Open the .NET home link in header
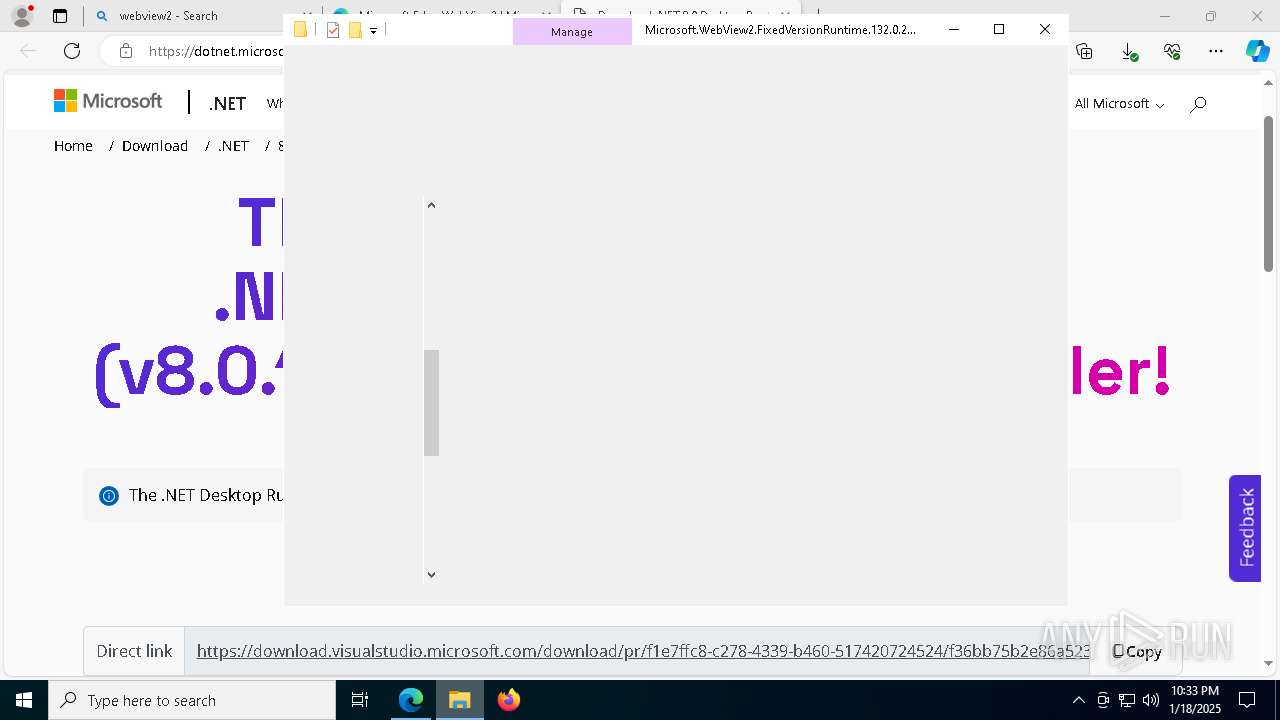Screen dimensions: 1280x720 coord(227,103)
